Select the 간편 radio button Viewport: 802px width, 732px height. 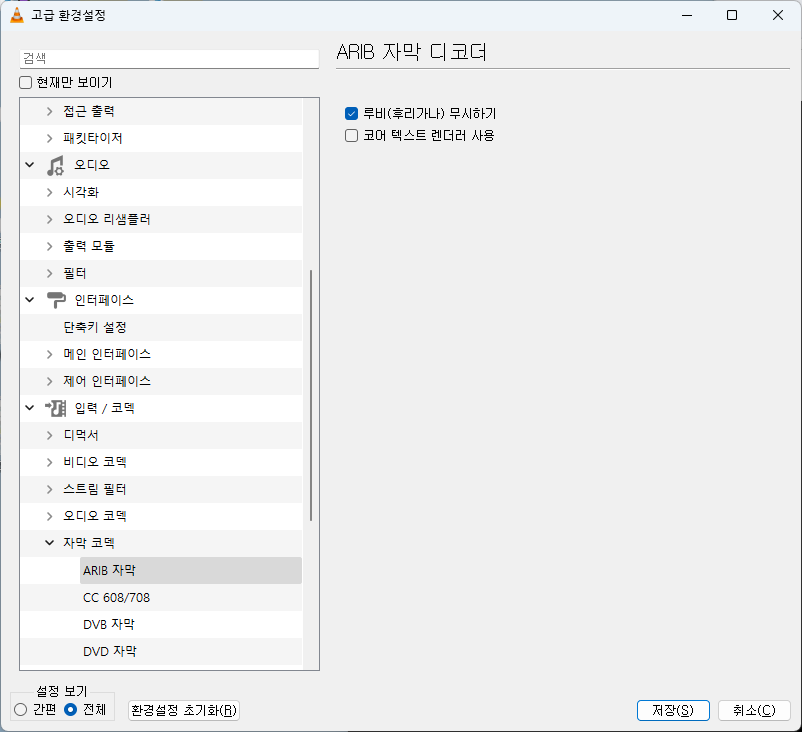tap(20, 709)
